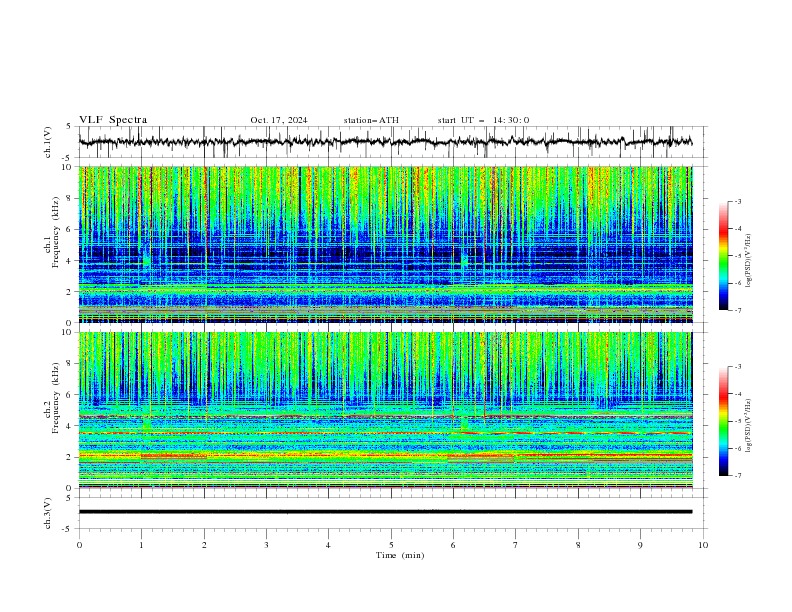Select the "Oct. 17, 2024" date label
The width and height of the screenshot is (792, 612).
tap(278, 120)
